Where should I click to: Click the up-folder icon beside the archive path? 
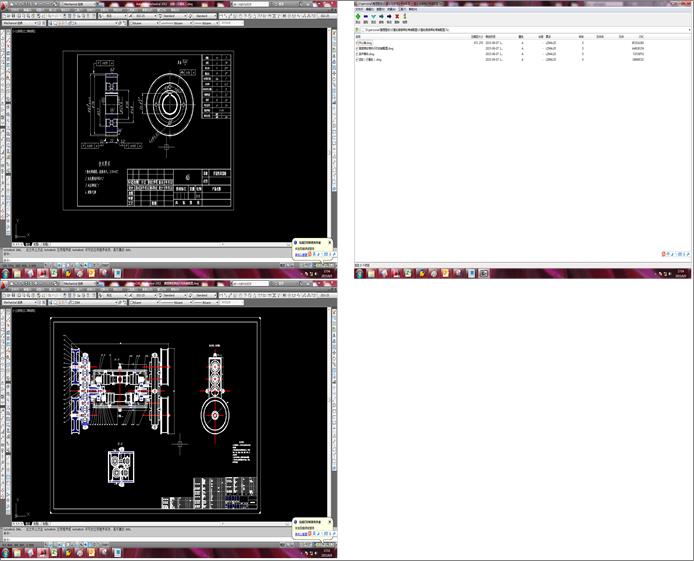[358, 30]
